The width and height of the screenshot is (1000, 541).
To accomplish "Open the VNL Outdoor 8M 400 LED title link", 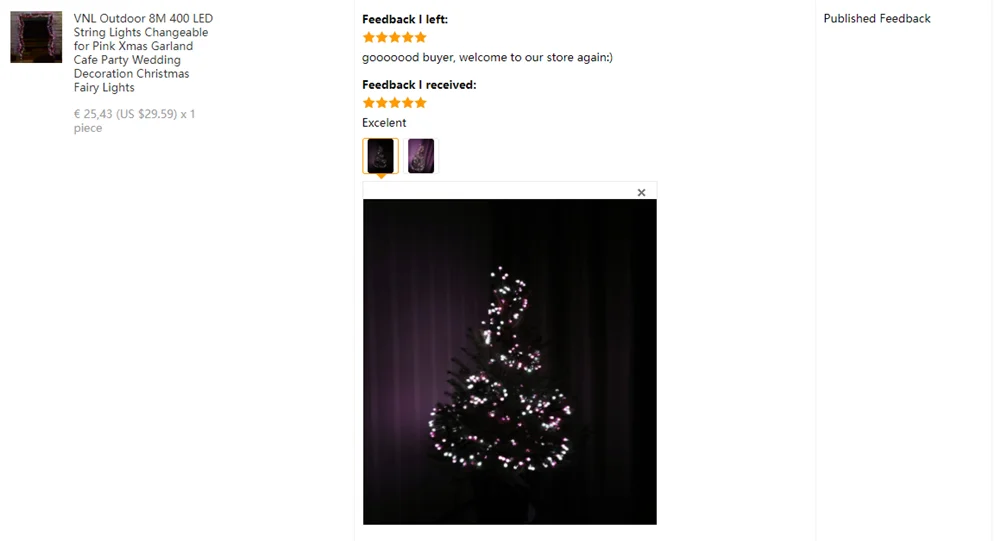I will [x=143, y=53].
